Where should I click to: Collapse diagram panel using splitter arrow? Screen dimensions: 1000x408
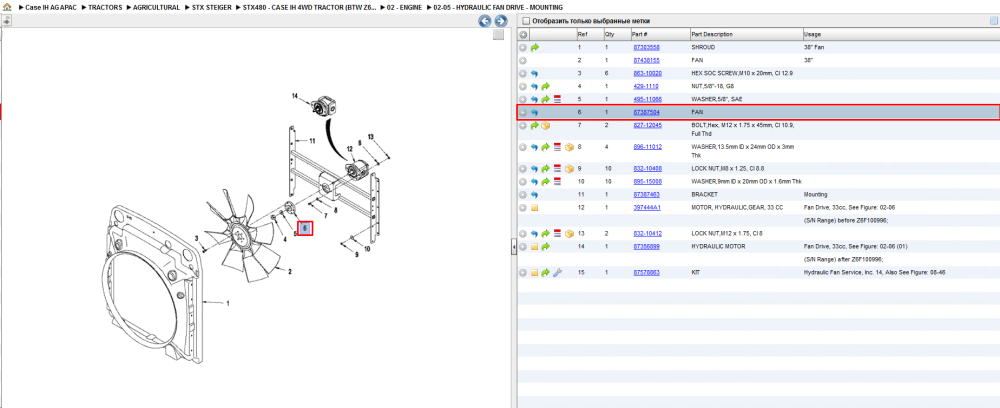click(x=513, y=249)
